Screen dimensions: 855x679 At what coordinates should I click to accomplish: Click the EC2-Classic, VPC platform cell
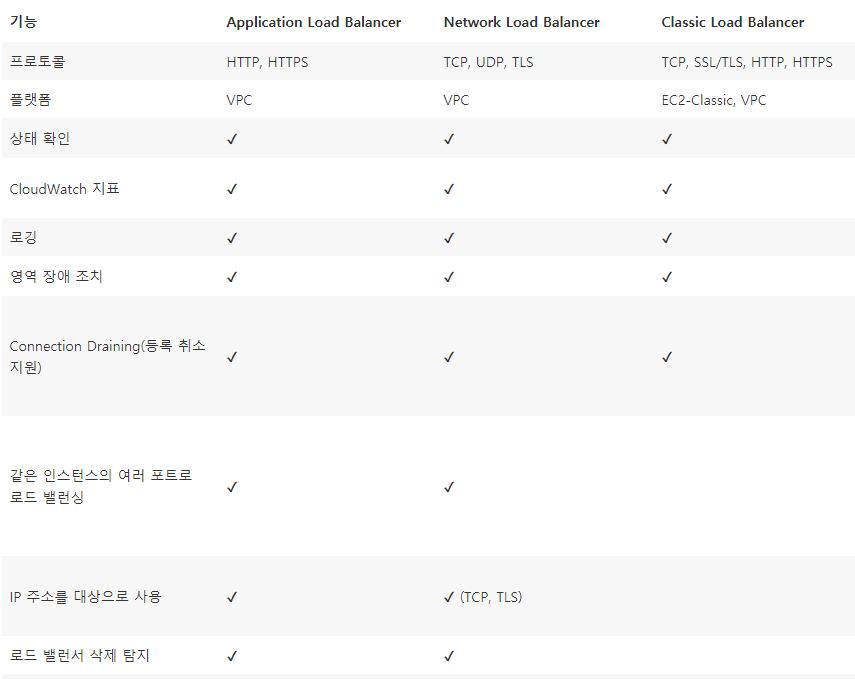[713, 100]
